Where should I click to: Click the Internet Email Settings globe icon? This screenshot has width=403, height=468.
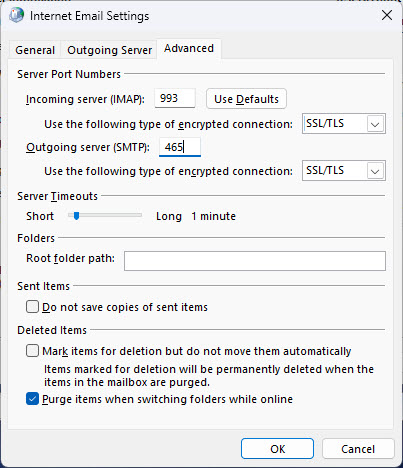point(16,15)
